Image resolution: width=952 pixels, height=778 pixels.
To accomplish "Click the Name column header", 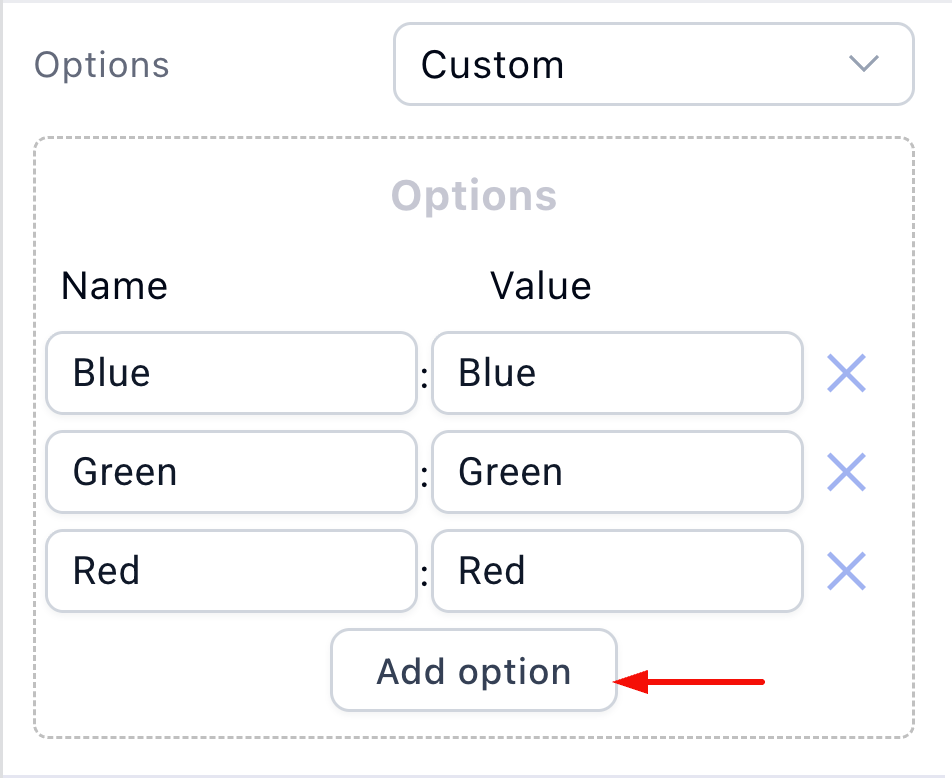I will coord(114,287).
